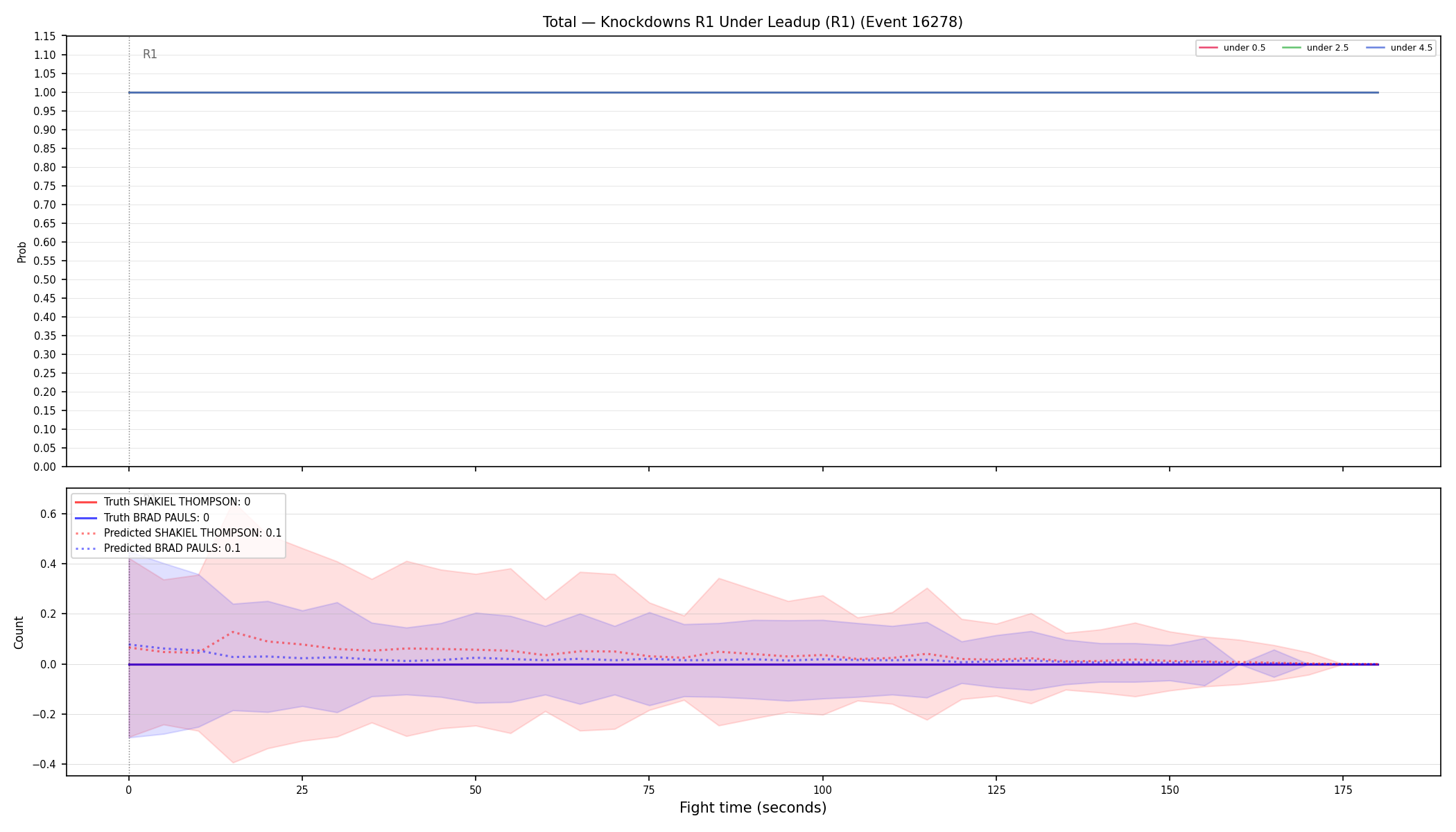Screen dimensions: 1456x832
Task: Click the 0.2 tick on the Count axis
Action: point(48,614)
